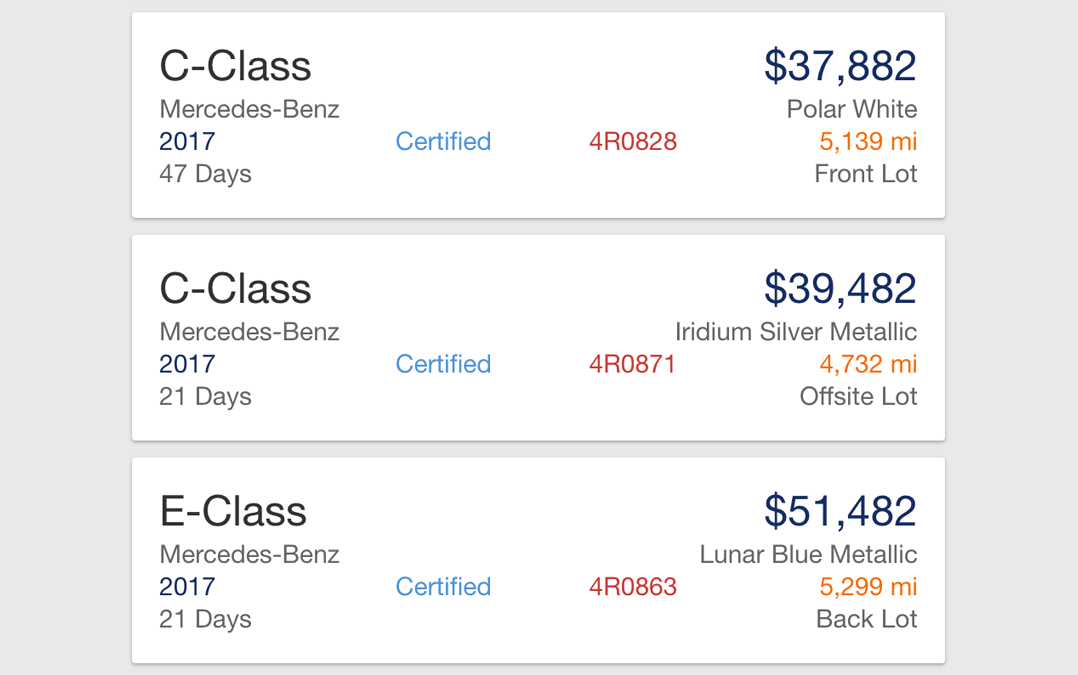This screenshot has width=1078, height=675.
Task: Click stock number 4R0871
Action: coord(632,364)
